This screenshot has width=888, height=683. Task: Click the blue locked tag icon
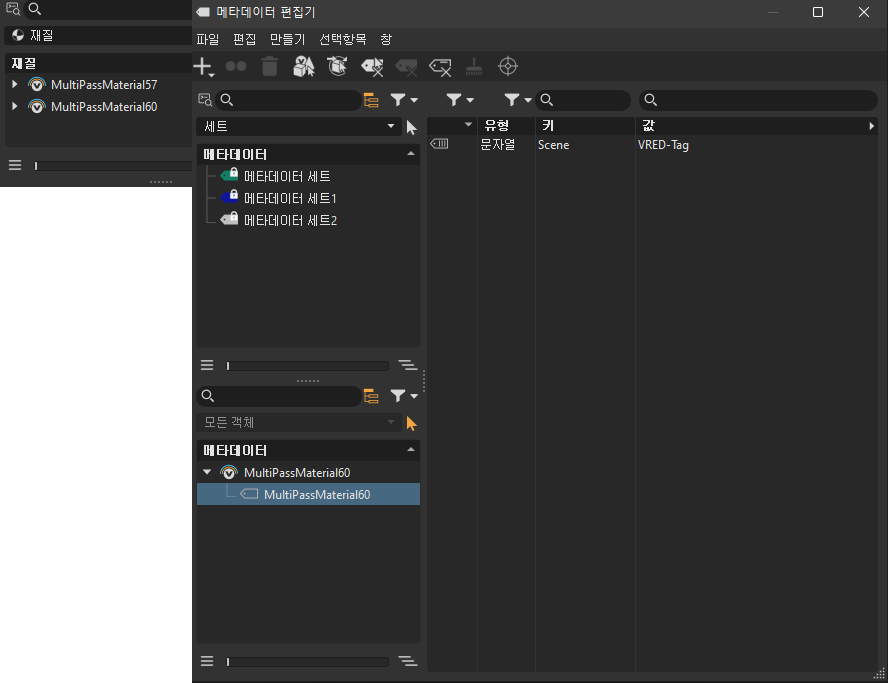tap(229, 197)
